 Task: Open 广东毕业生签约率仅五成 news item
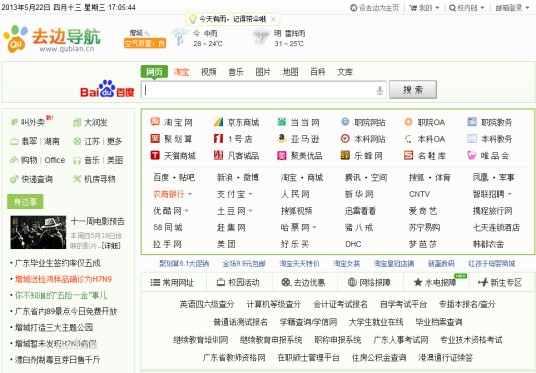point(57,263)
